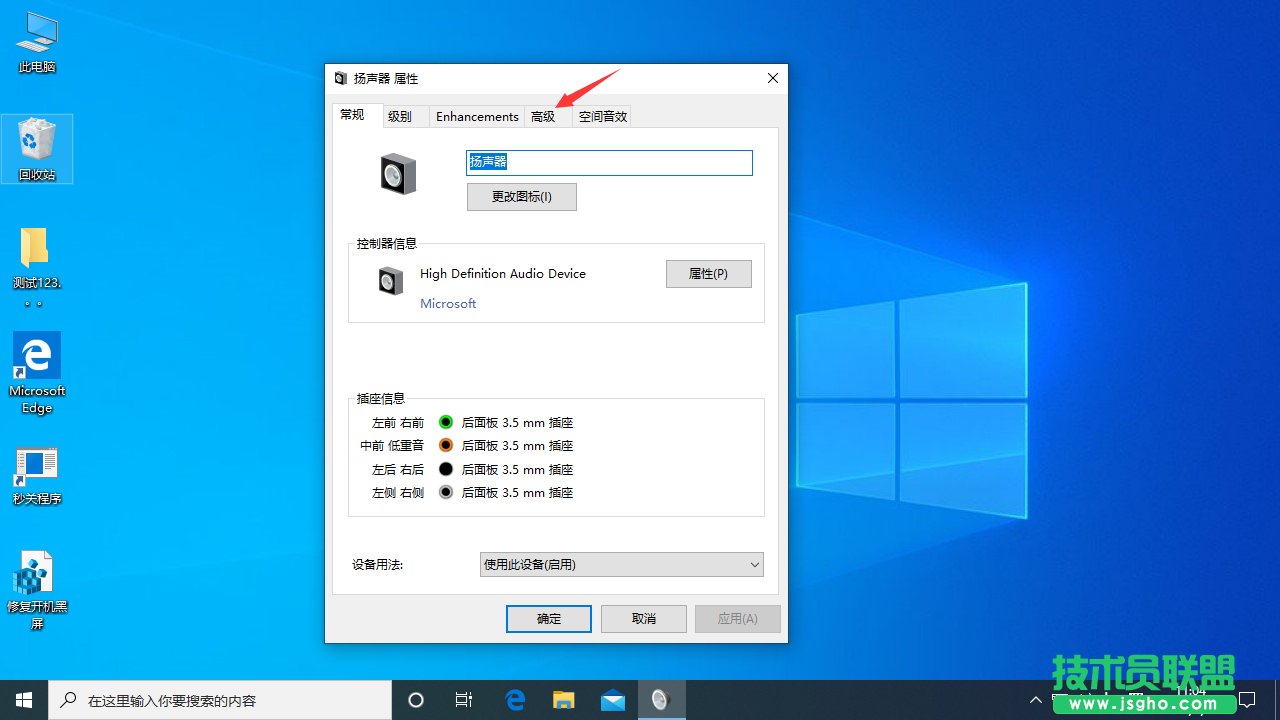Image resolution: width=1280 pixels, height=720 pixels.
Task: Open File Explorer from the taskbar
Action: click(563, 700)
